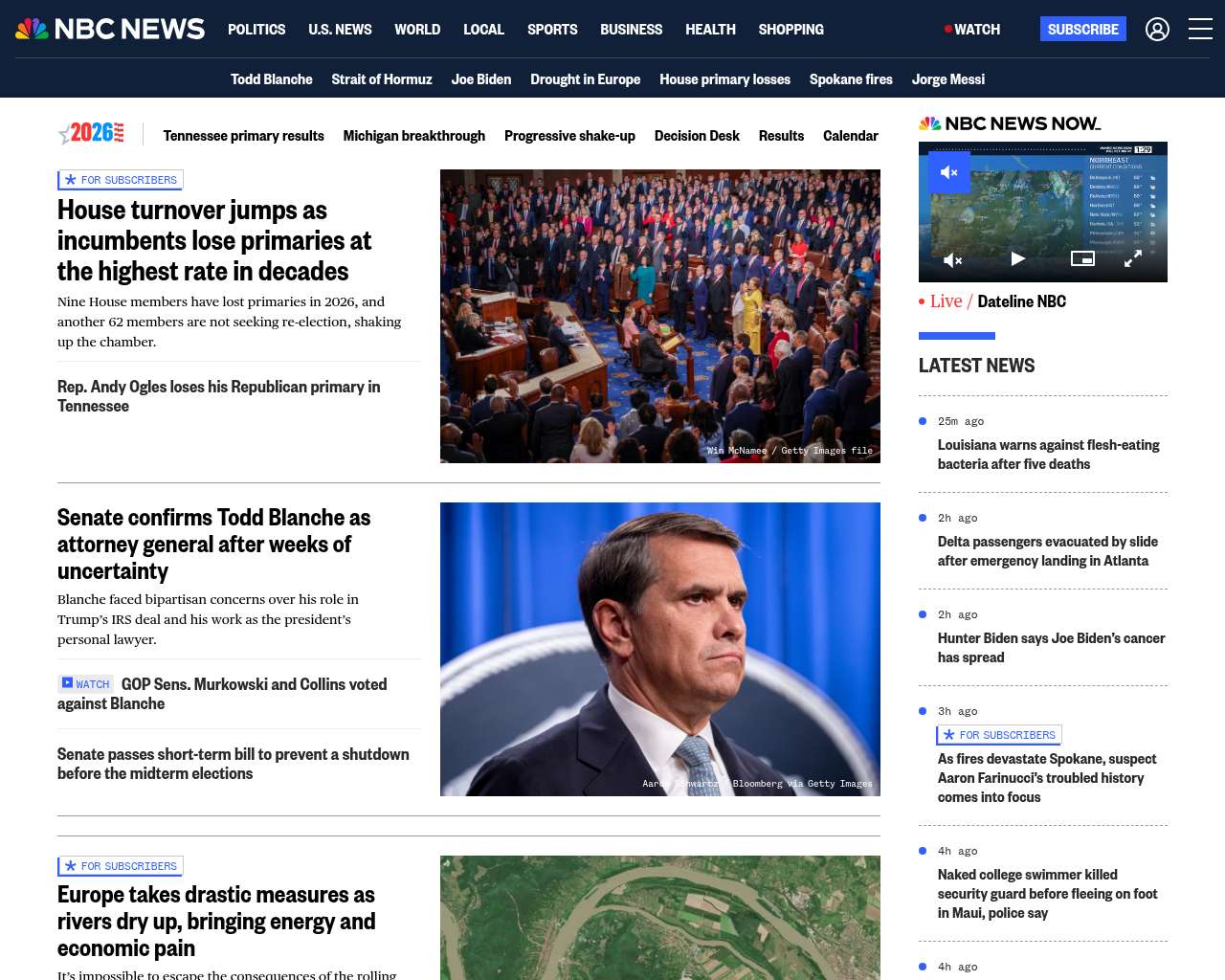Open the Europe rivers dry up headline
This screenshot has width=1225, height=980.
[216, 922]
